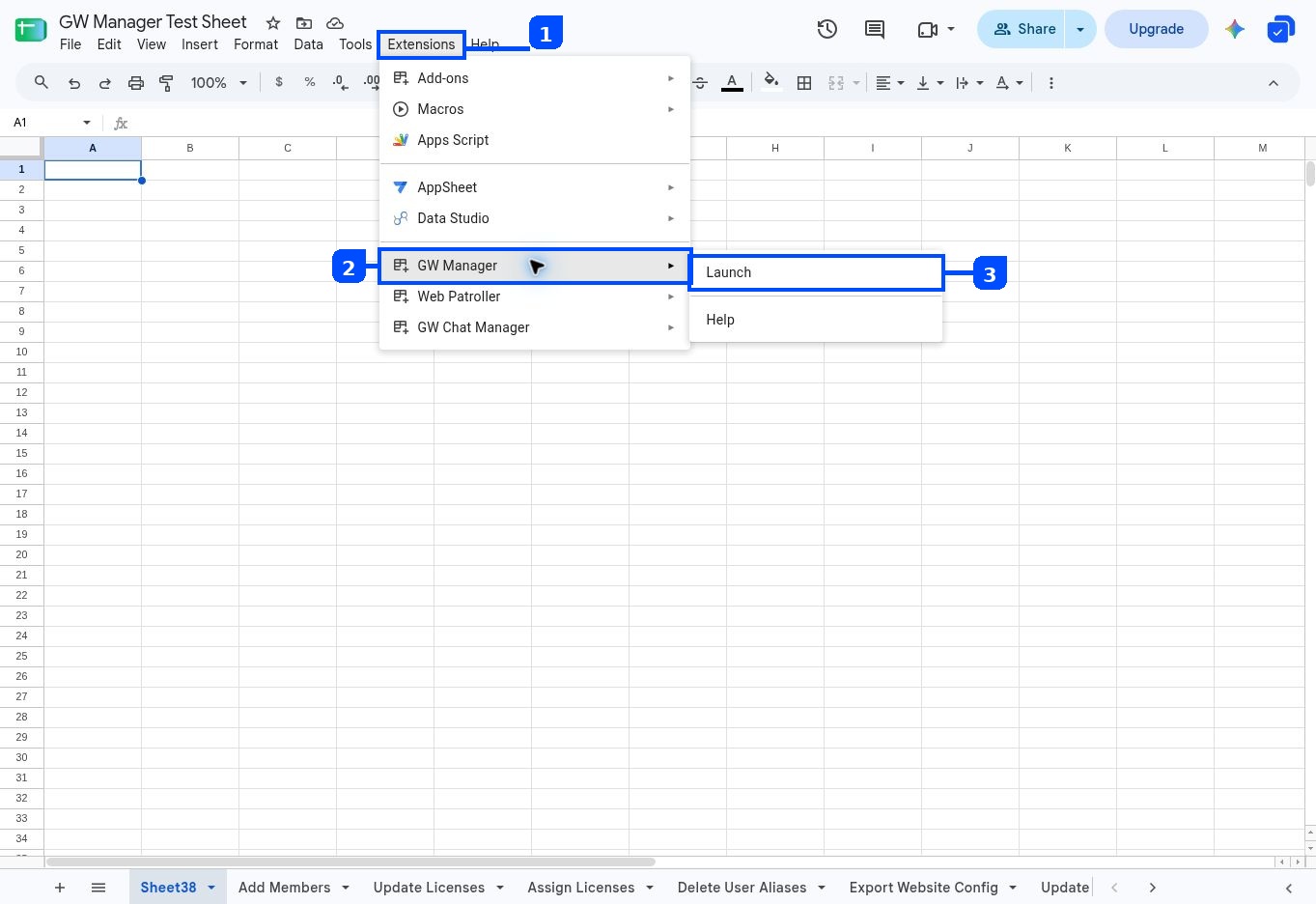Open the borders tool
The width and height of the screenshot is (1316, 904).
coord(804,83)
